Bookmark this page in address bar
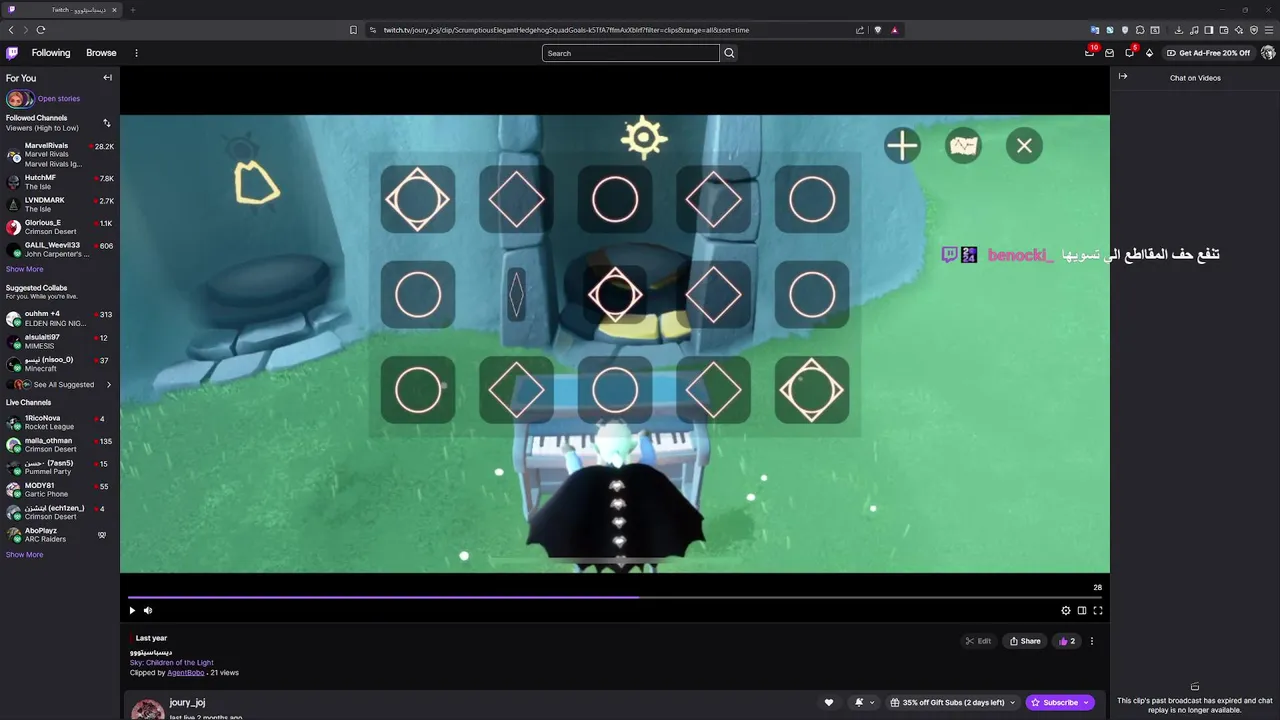The image size is (1280, 720). pos(353,30)
